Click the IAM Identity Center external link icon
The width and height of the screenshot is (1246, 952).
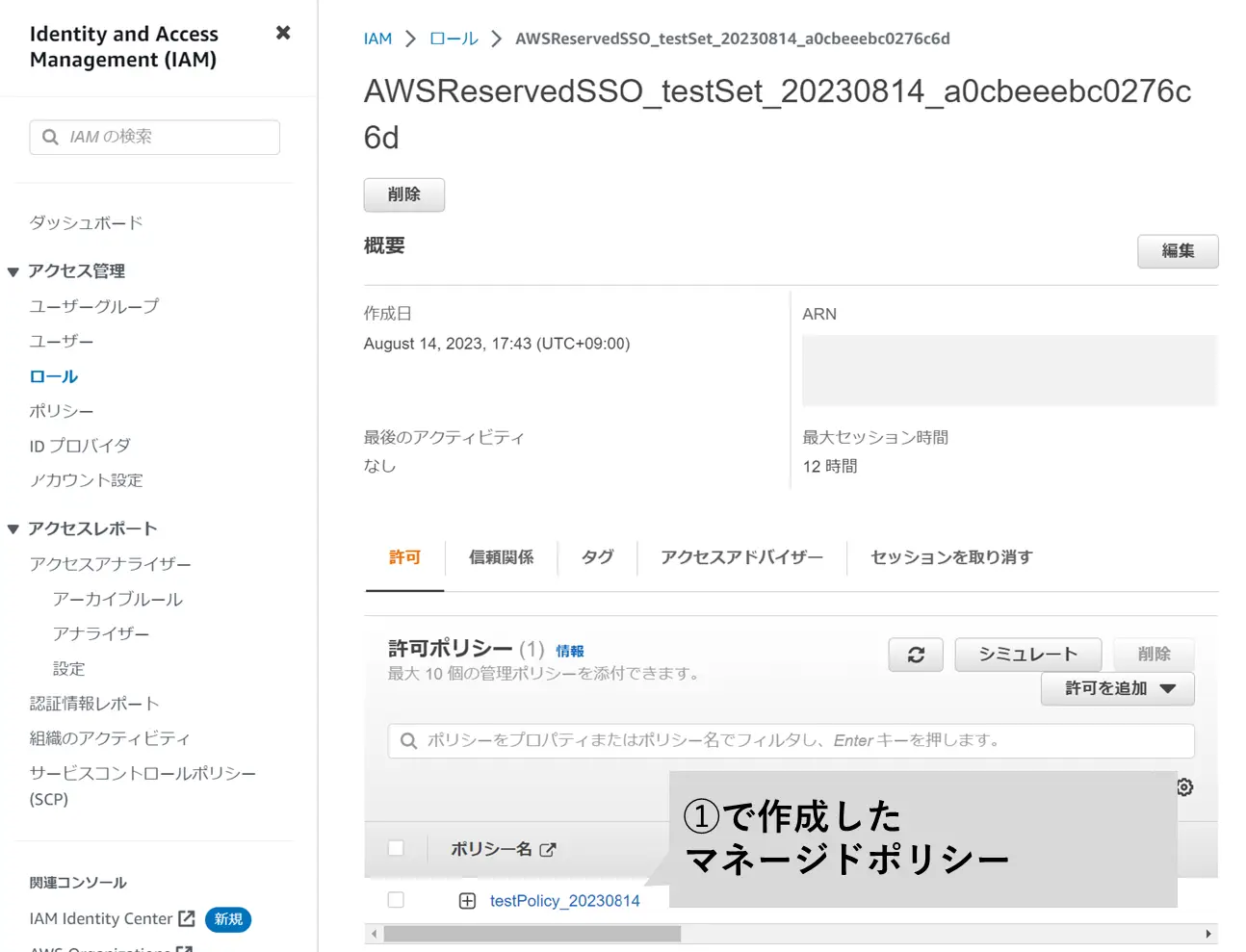187,918
